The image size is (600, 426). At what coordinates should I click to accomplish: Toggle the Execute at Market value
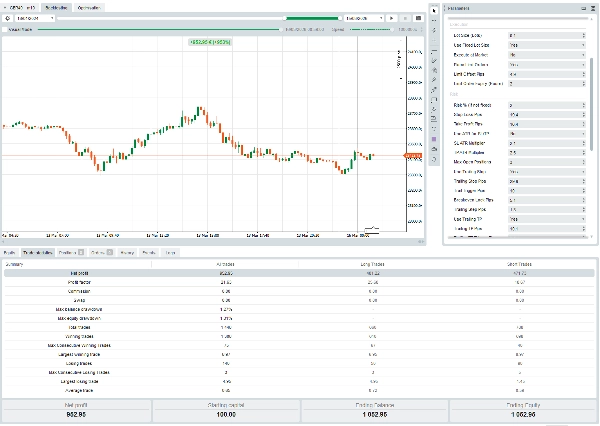[545, 54]
